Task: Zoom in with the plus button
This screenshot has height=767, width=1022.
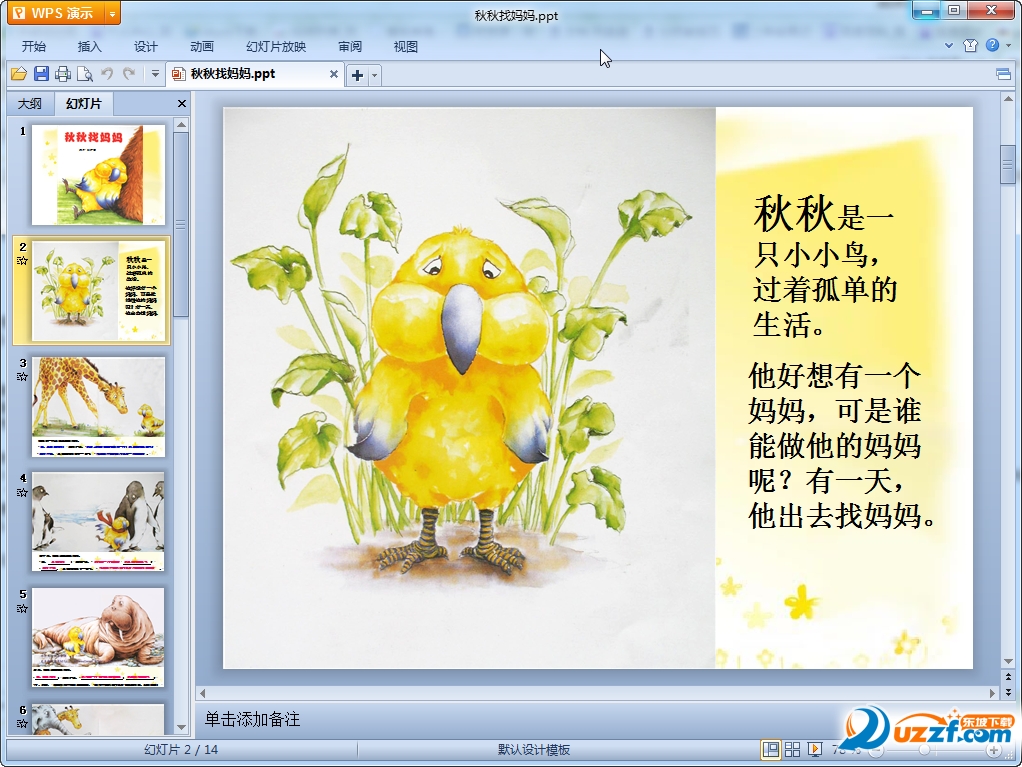Action: pos(994,751)
